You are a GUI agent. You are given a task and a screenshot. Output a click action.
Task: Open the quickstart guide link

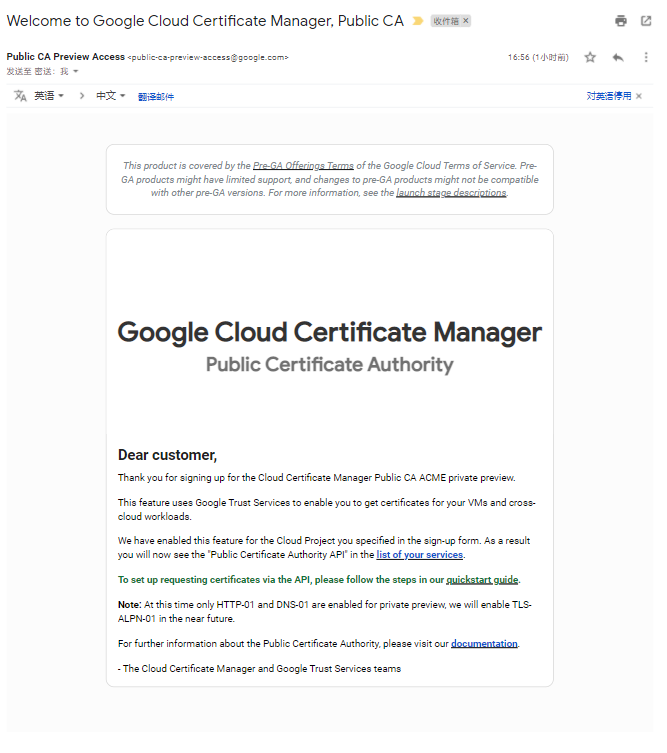(482, 580)
